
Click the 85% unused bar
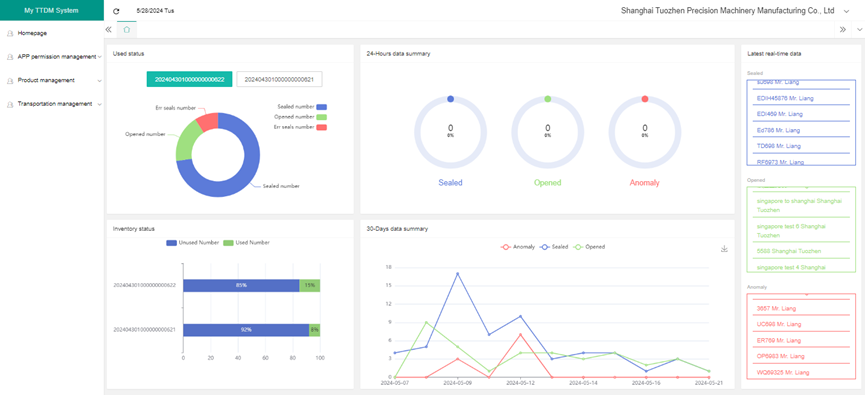(241, 286)
